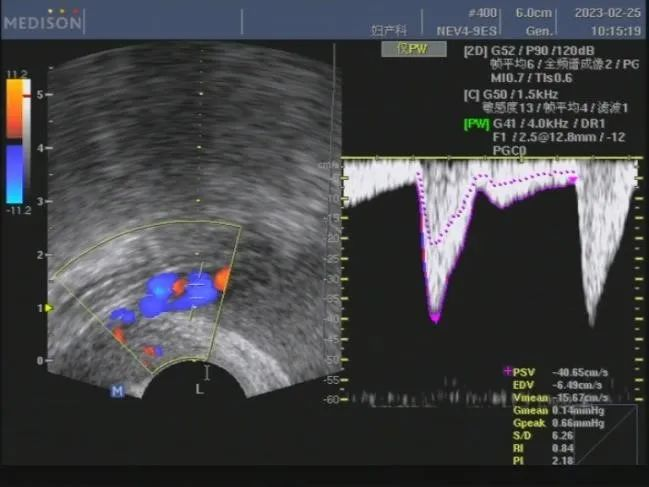Screen dimensions: 649x487
Task: Click the L orientation marker below probe
Action: [x=199, y=389]
